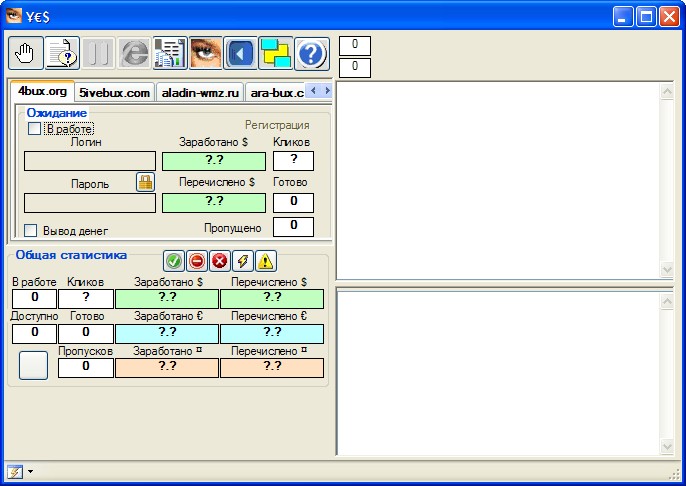Click the red cross statistics icon
Screen dimensions: 686x486
pos(220,261)
